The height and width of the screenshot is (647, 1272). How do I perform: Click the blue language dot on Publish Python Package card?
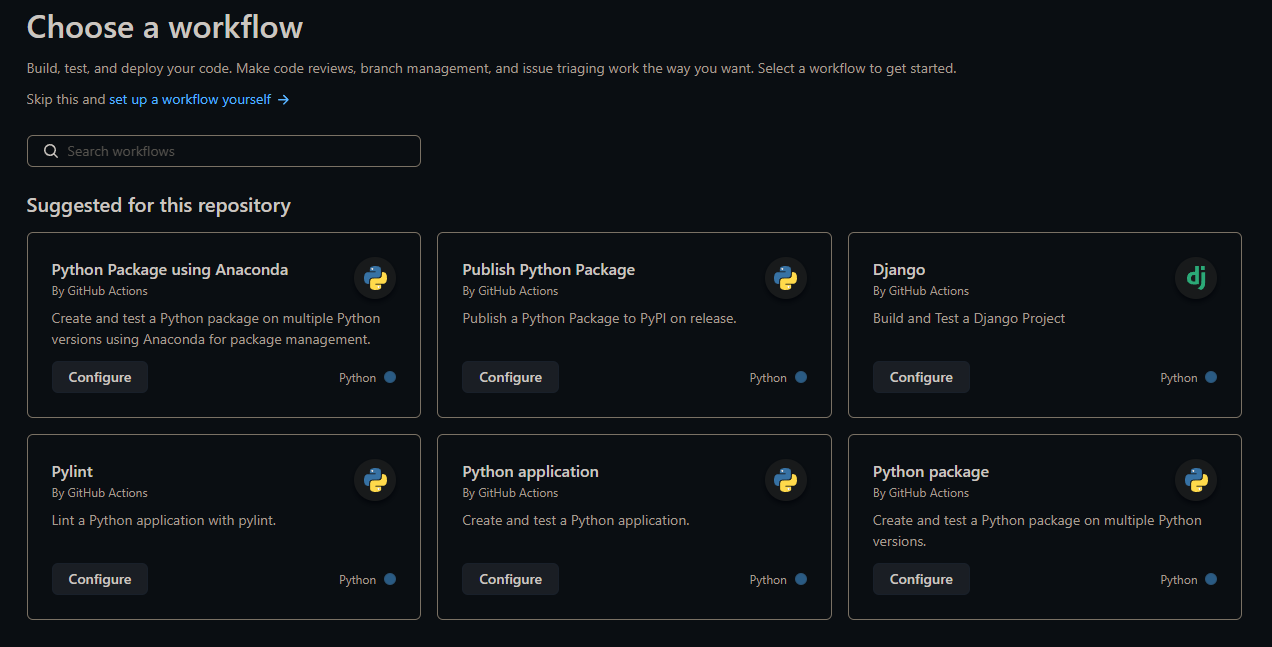[x=801, y=377]
